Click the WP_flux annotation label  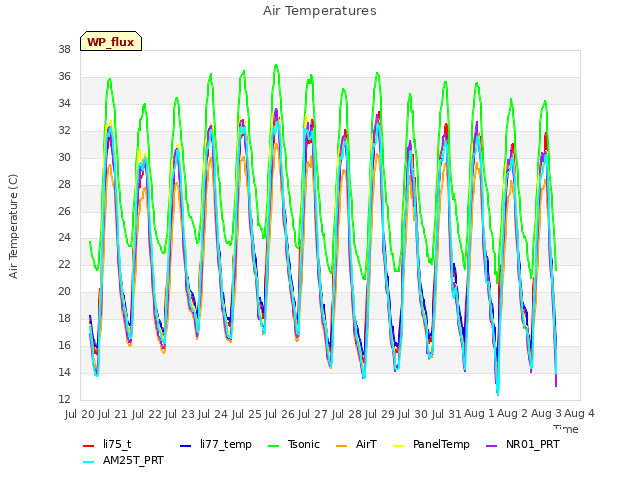pos(111,42)
